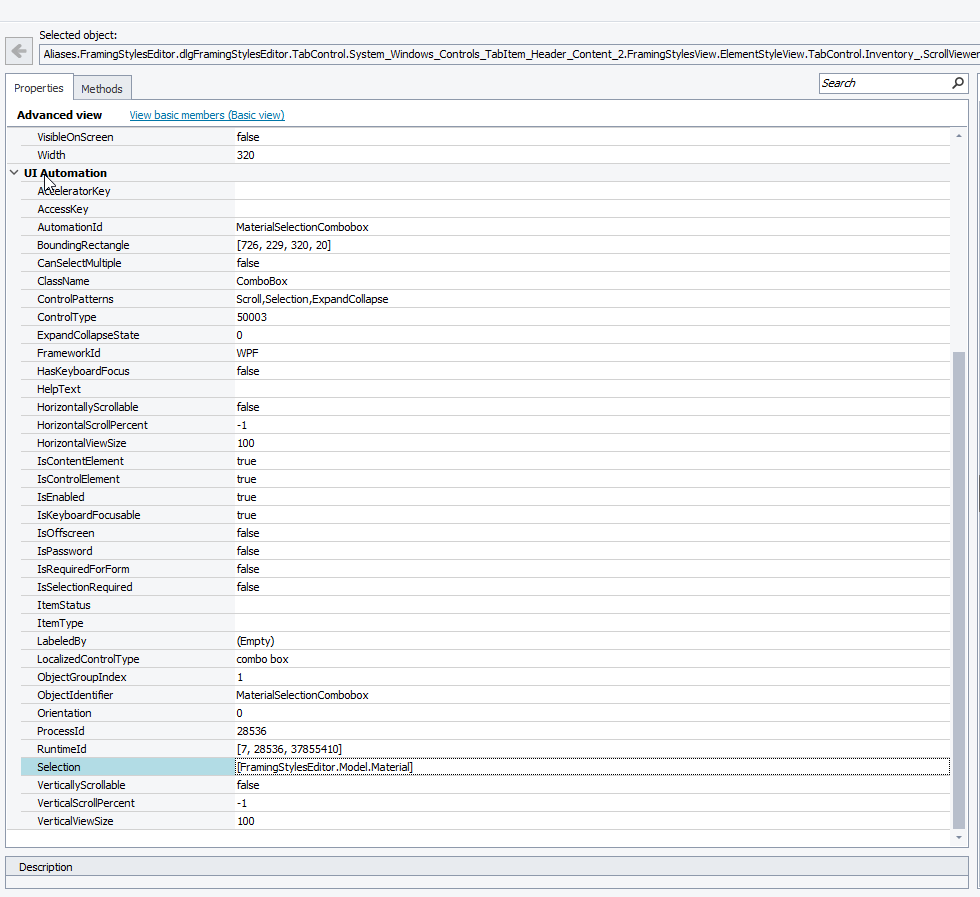The image size is (980, 897).
Task: Click inside the Search input field
Action: click(x=883, y=84)
